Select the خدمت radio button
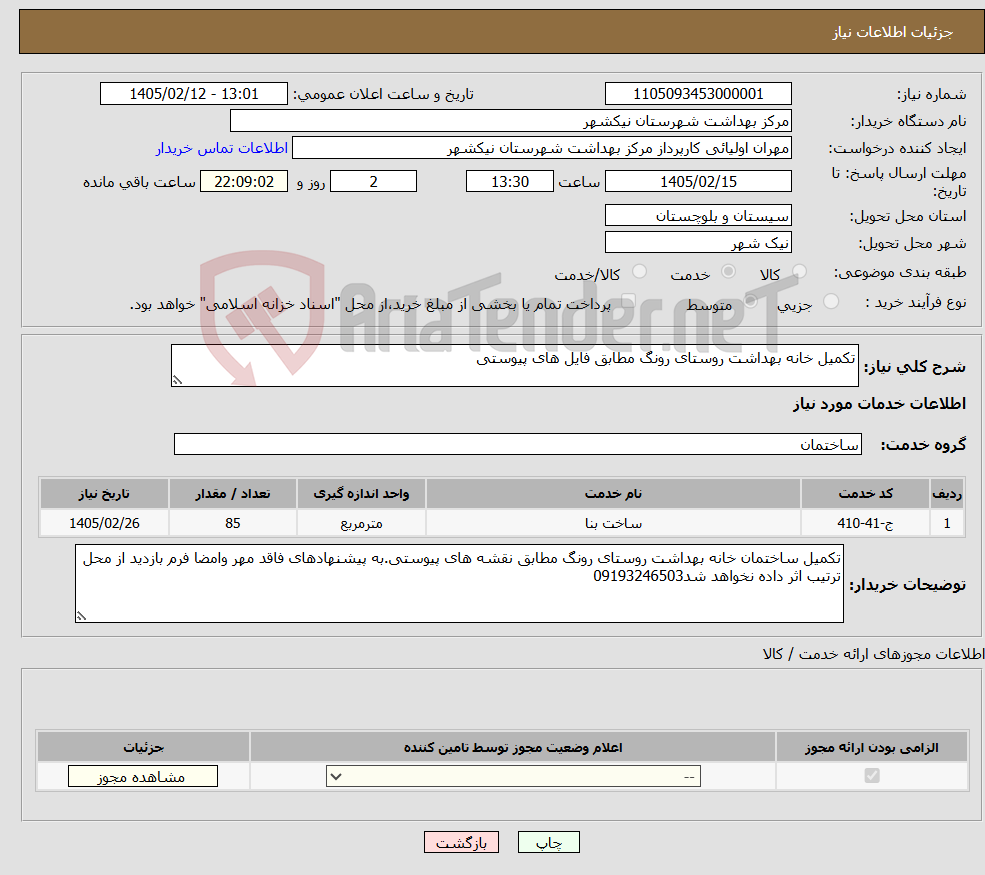985x875 pixels. (728, 271)
